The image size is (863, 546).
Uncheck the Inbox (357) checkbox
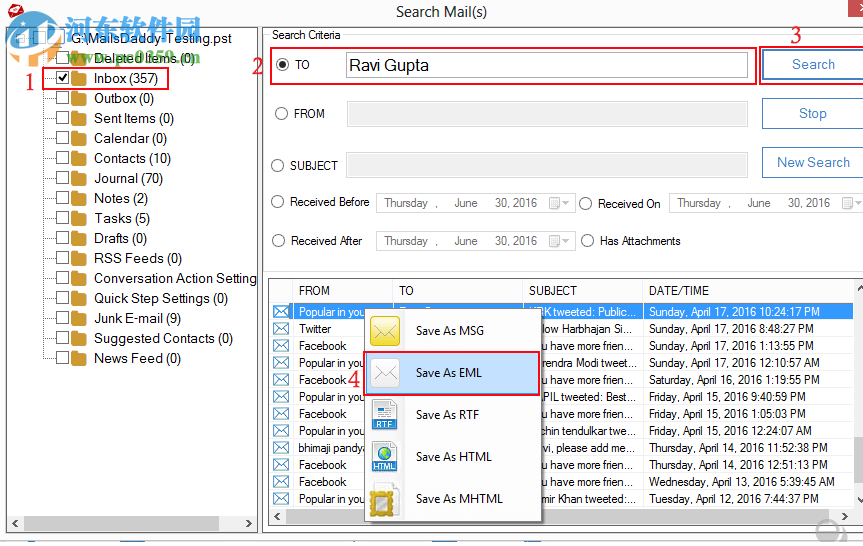tap(63, 78)
